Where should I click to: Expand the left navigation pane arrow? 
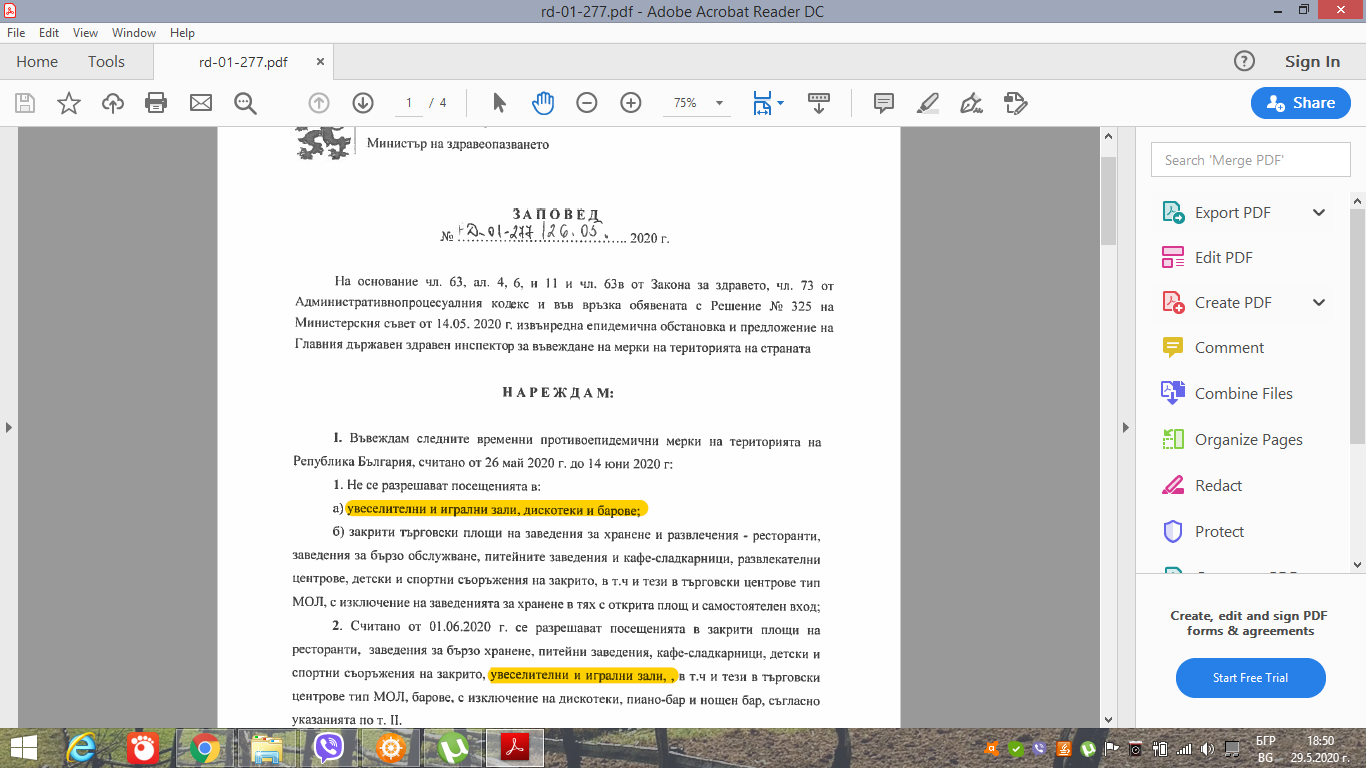click(x=9, y=427)
